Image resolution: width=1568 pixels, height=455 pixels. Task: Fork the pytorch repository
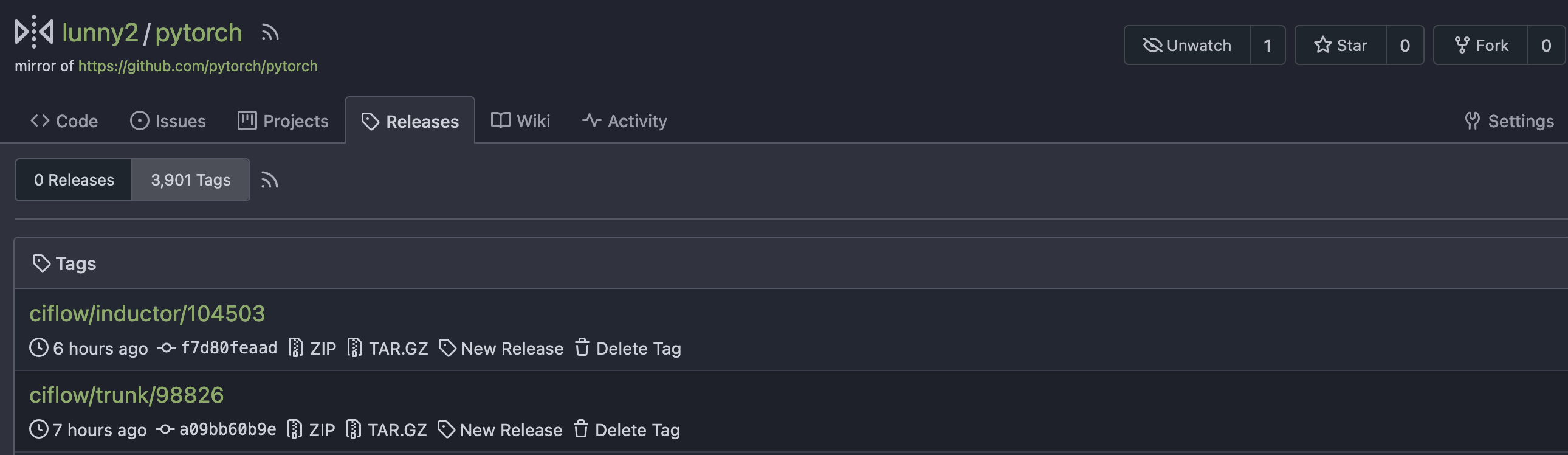click(1480, 45)
